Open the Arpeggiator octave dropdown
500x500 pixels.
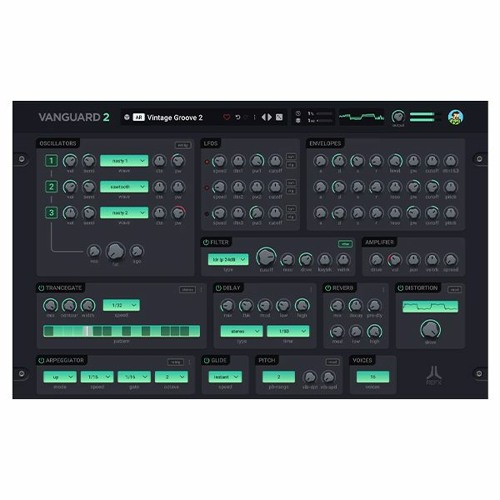[x=171, y=377]
